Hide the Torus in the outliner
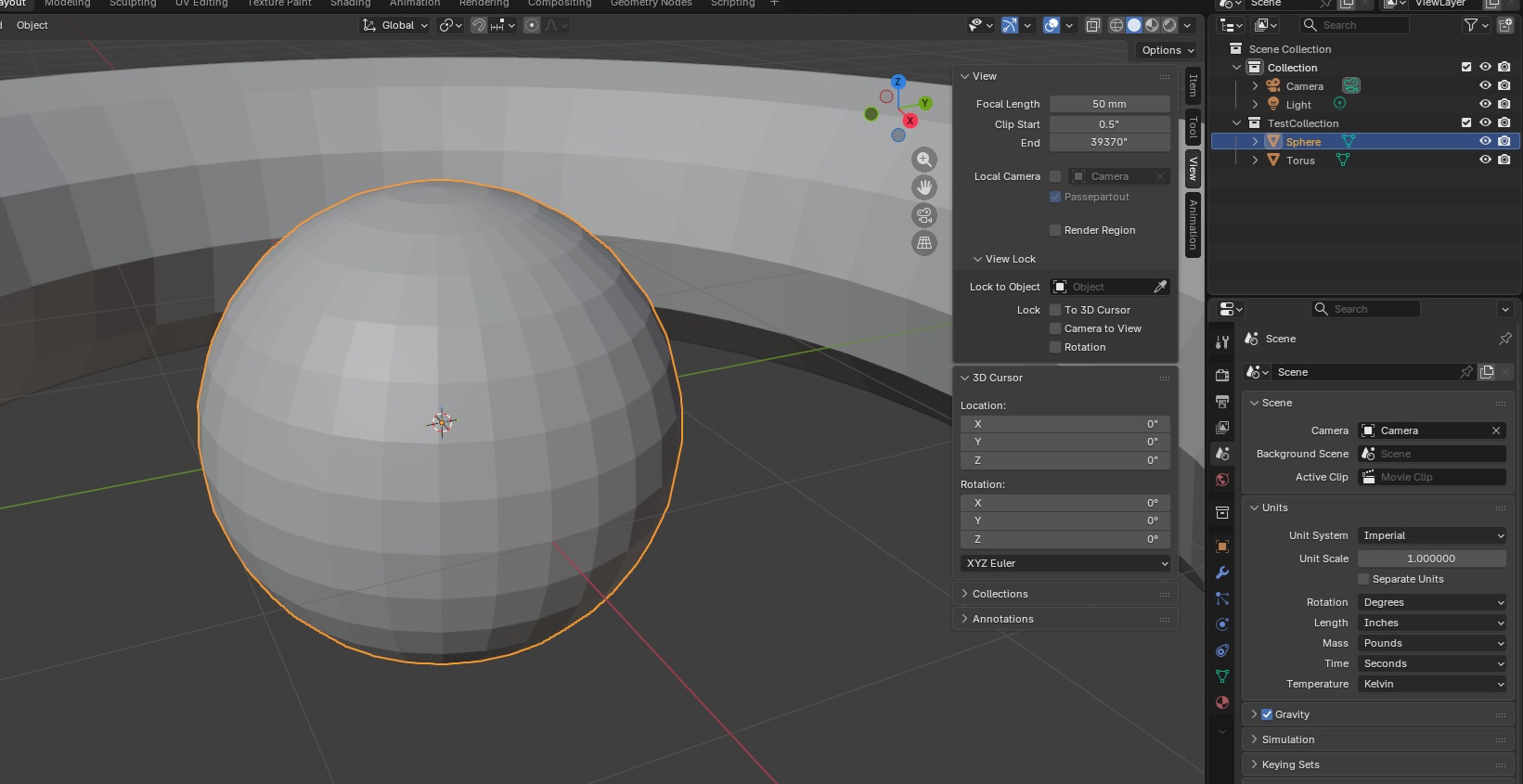 coord(1485,160)
